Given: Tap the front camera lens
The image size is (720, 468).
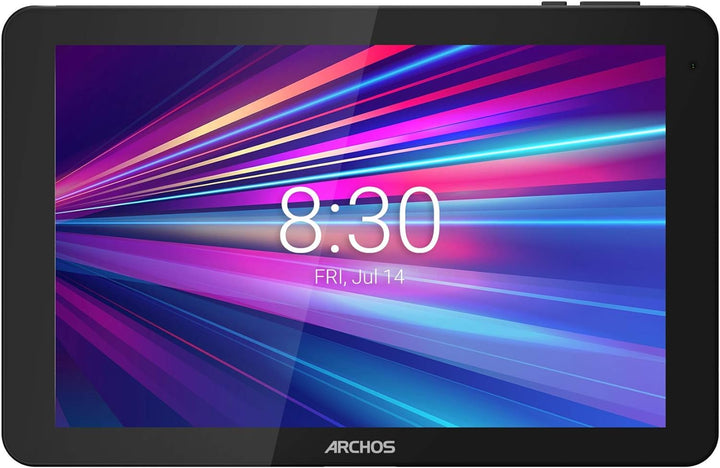Looking at the screenshot, I should [x=692, y=66].
